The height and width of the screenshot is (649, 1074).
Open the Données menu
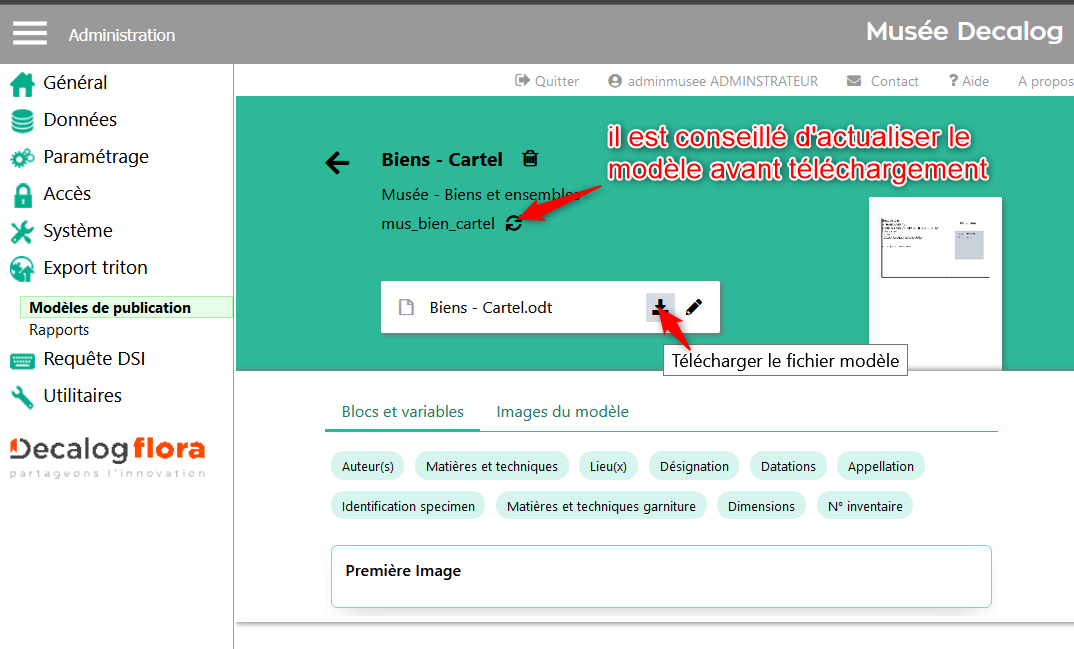pyautogui.click(x=80, y=120)
